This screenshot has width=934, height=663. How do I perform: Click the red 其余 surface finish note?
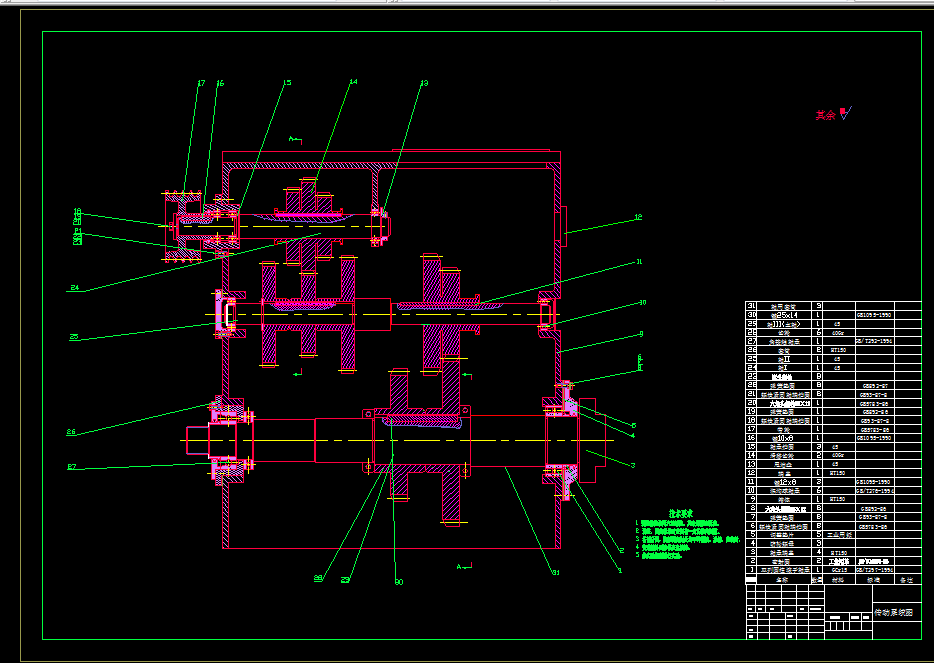[826, 116]
